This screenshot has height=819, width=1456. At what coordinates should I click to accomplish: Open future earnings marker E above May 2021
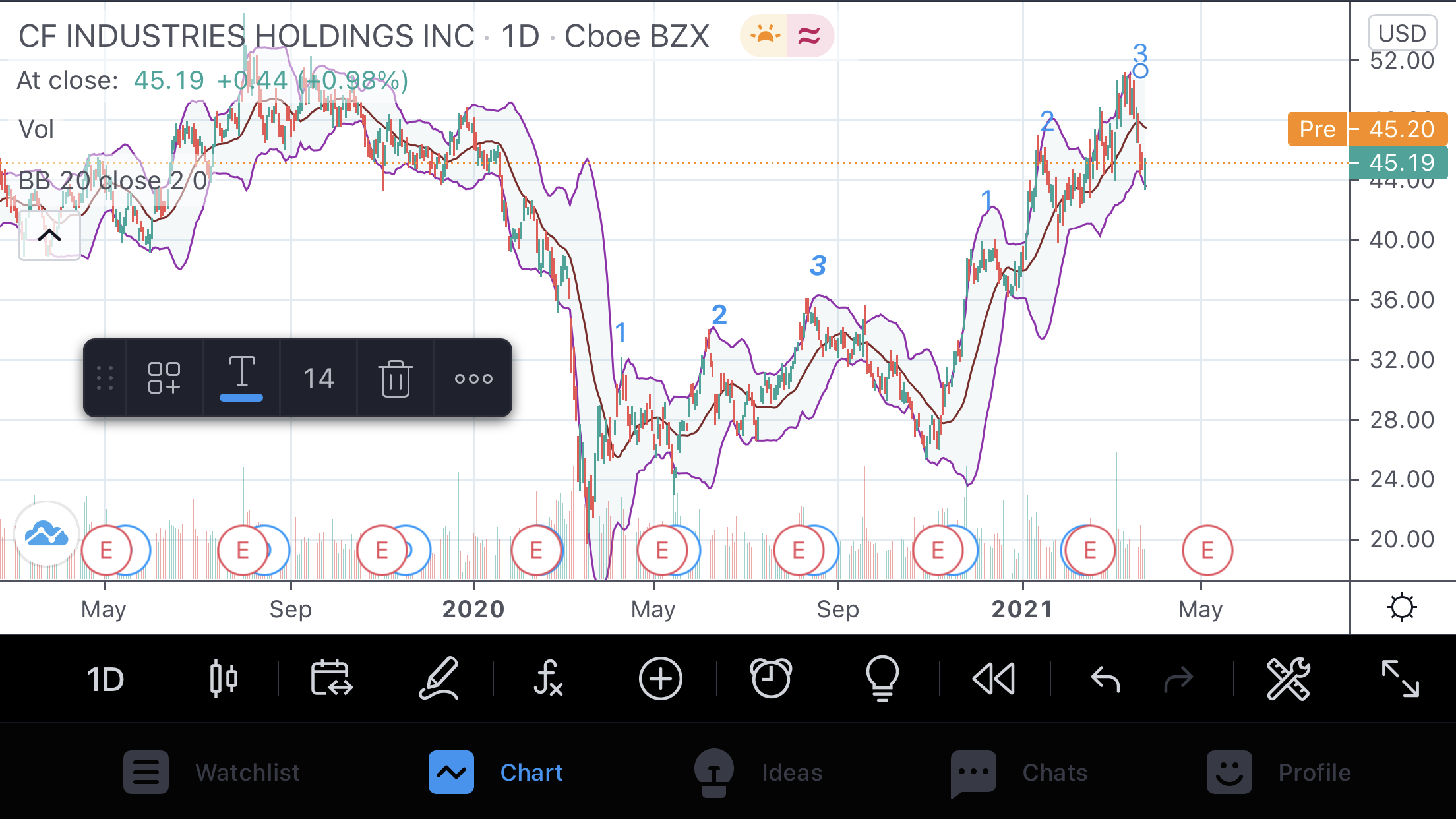click(x=1207, y=550)
